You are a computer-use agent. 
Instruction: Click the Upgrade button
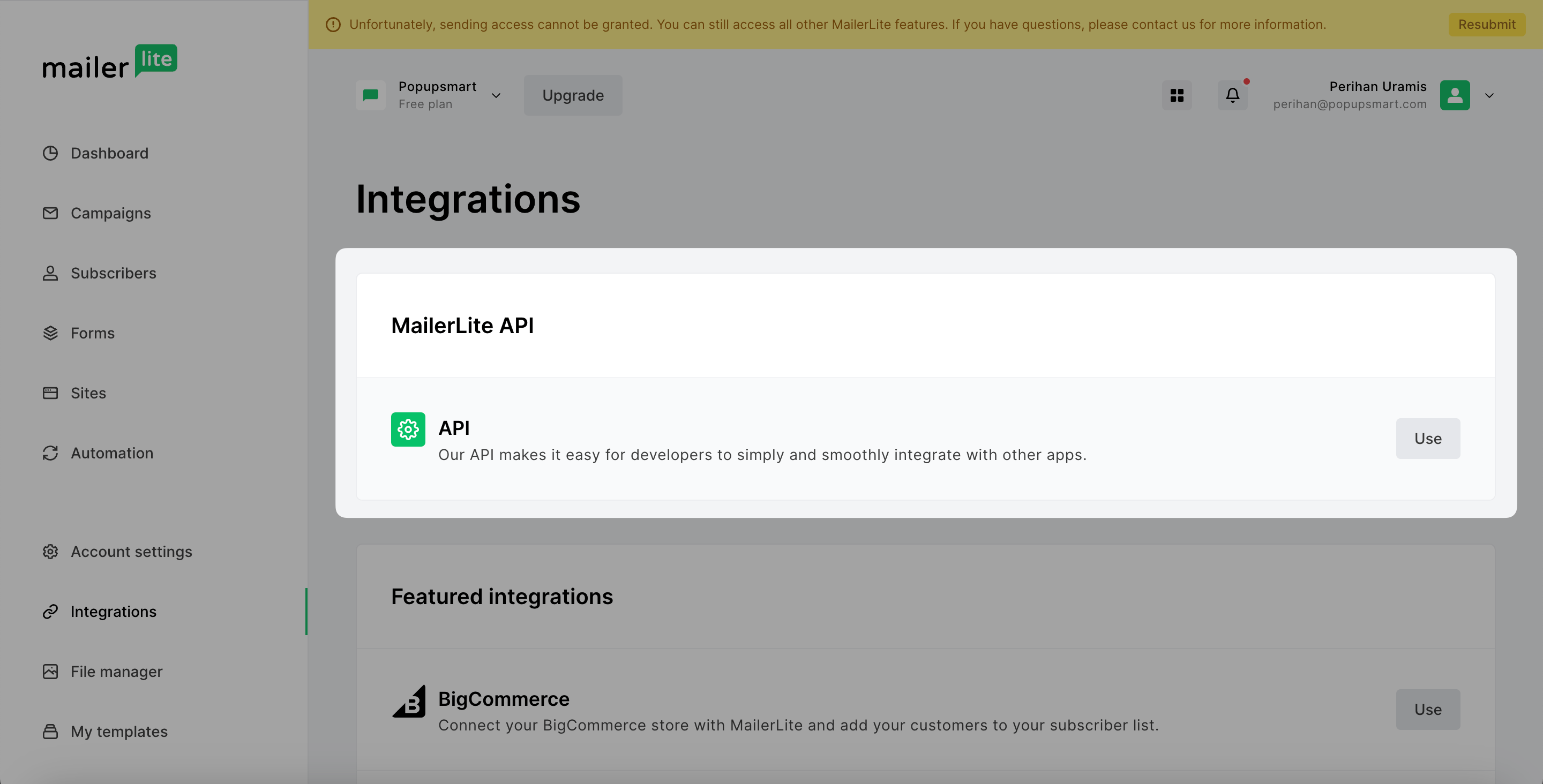[572, 94]
